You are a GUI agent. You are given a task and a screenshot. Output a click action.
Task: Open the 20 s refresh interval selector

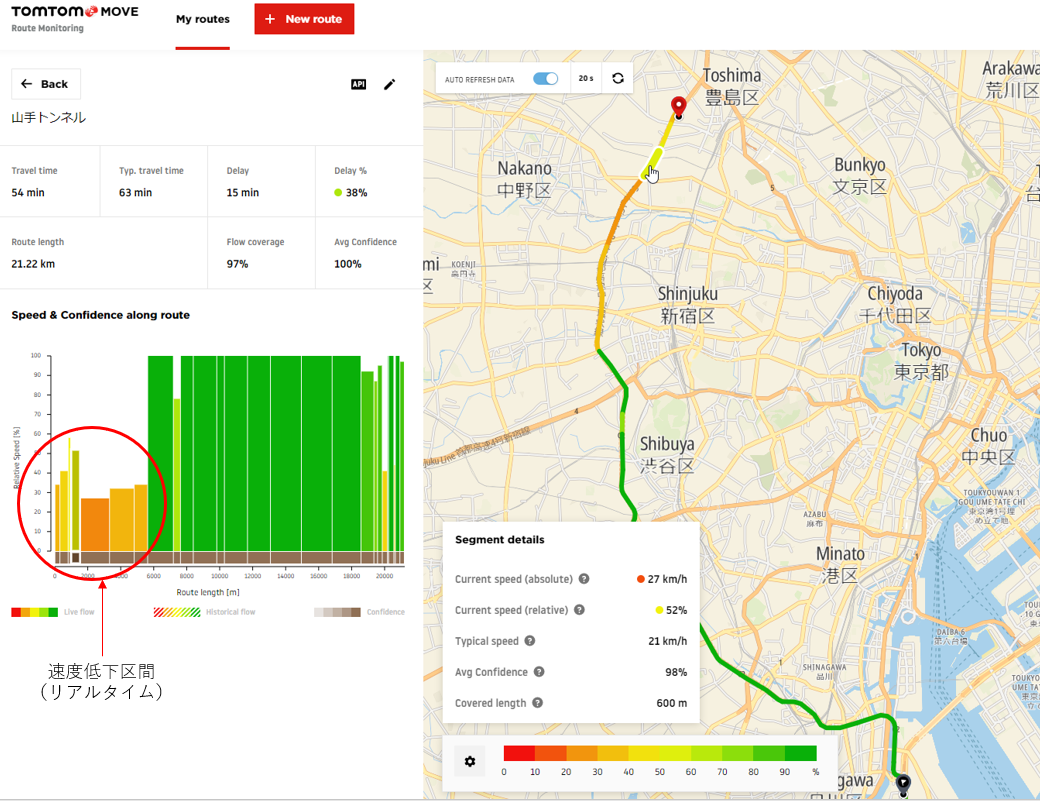point(586,78)
